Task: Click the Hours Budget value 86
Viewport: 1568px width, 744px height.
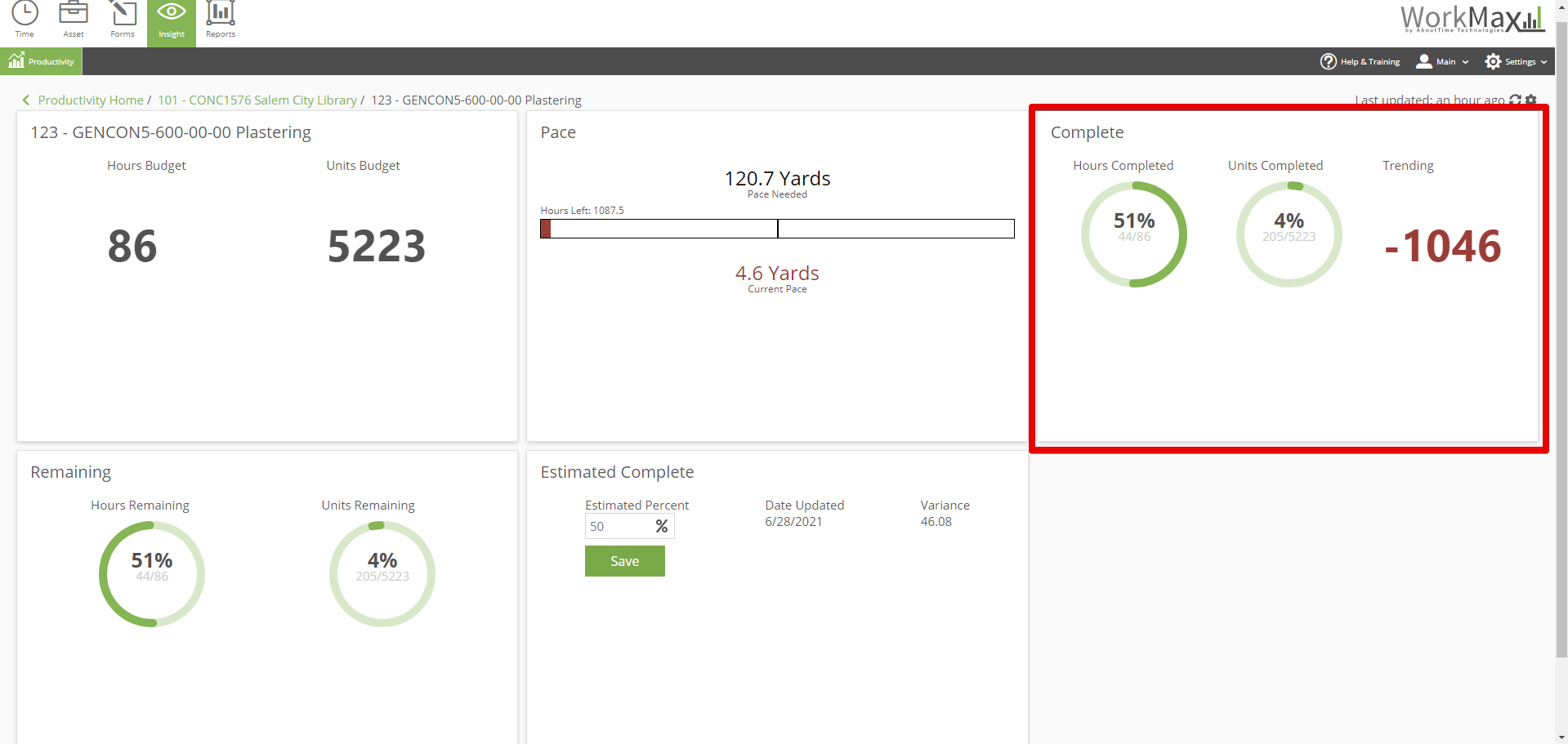Action: pos(132,246)
